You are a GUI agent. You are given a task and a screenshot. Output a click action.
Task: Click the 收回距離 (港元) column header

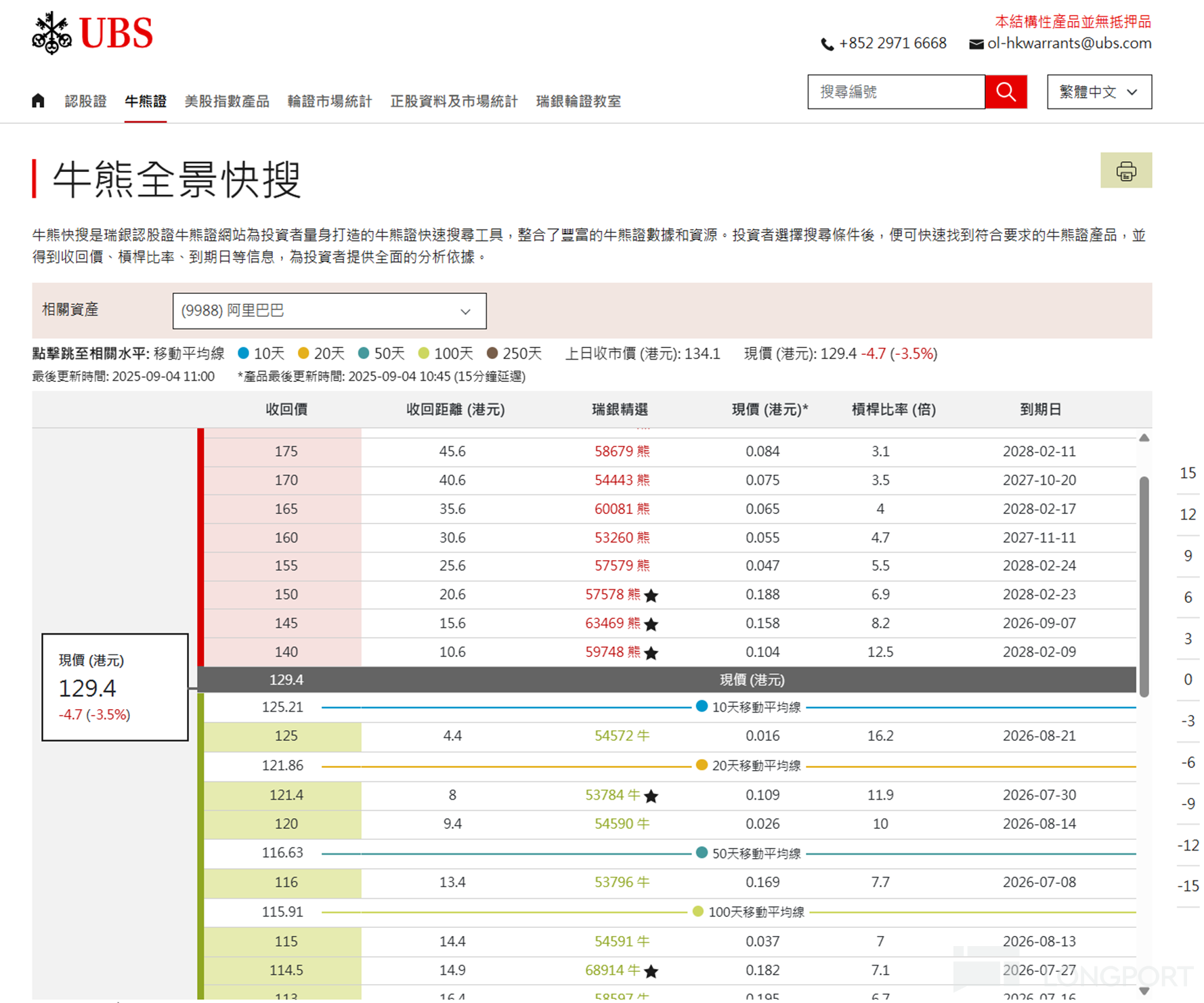coord(455,410)
